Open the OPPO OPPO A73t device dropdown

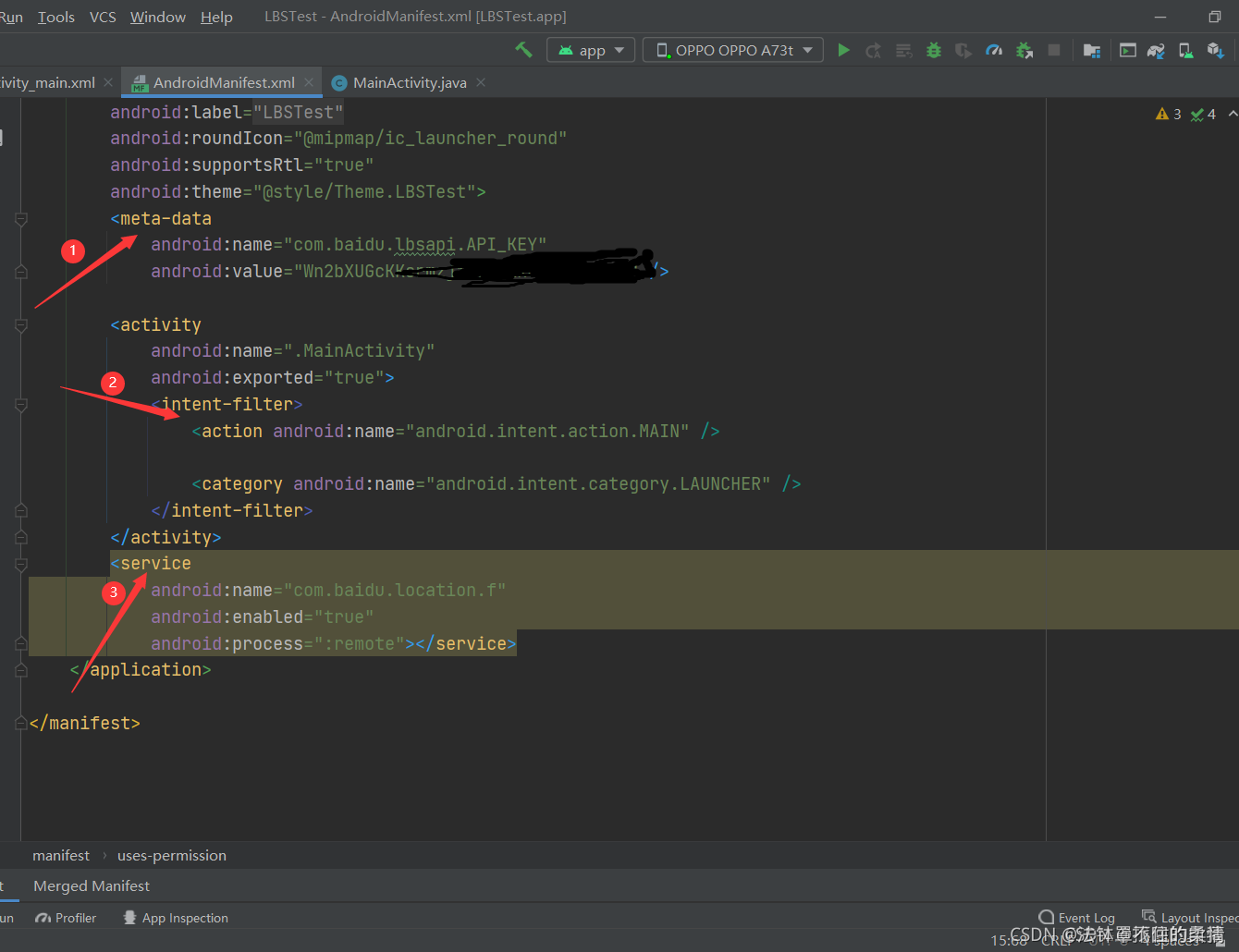(733, 50)
